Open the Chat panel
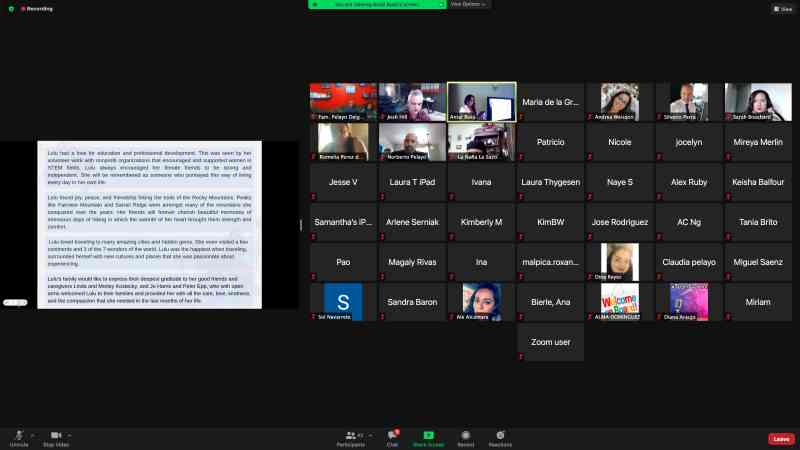 [x=394, y=436]
